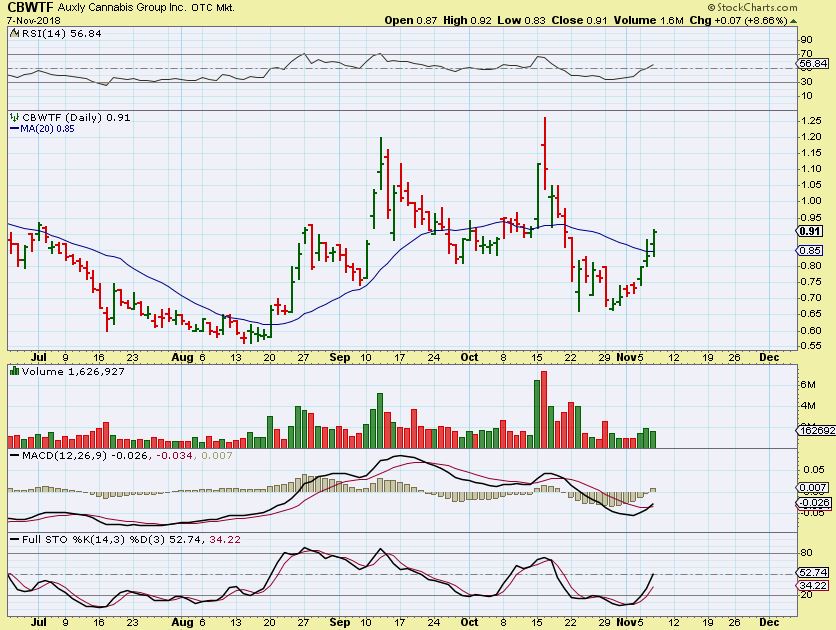The image size is (836, 630).
Task: Click the 52.74 stochastic %K tag on right axis
Action: pyautogui.click(x=814, y=572)
